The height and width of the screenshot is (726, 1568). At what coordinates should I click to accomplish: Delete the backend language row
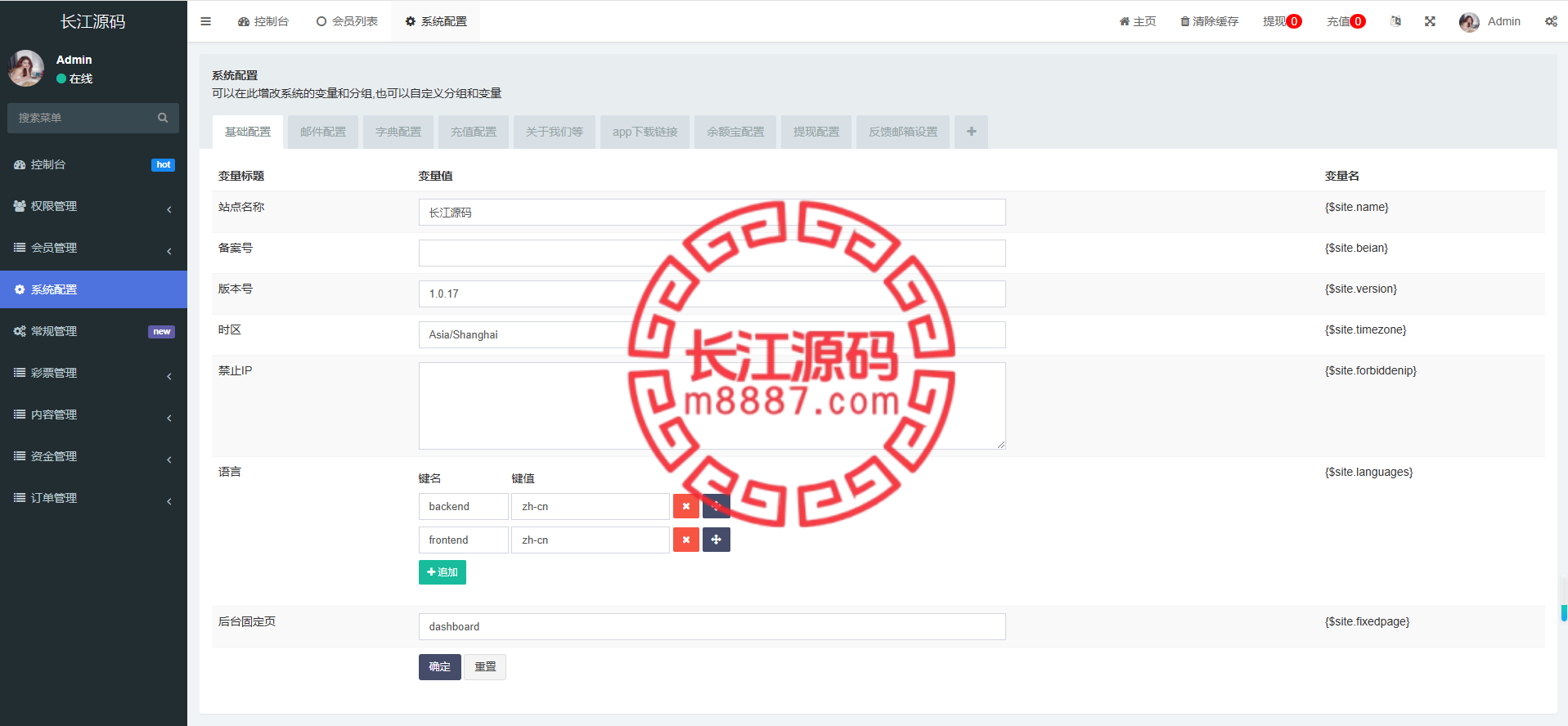click(686, 506)
